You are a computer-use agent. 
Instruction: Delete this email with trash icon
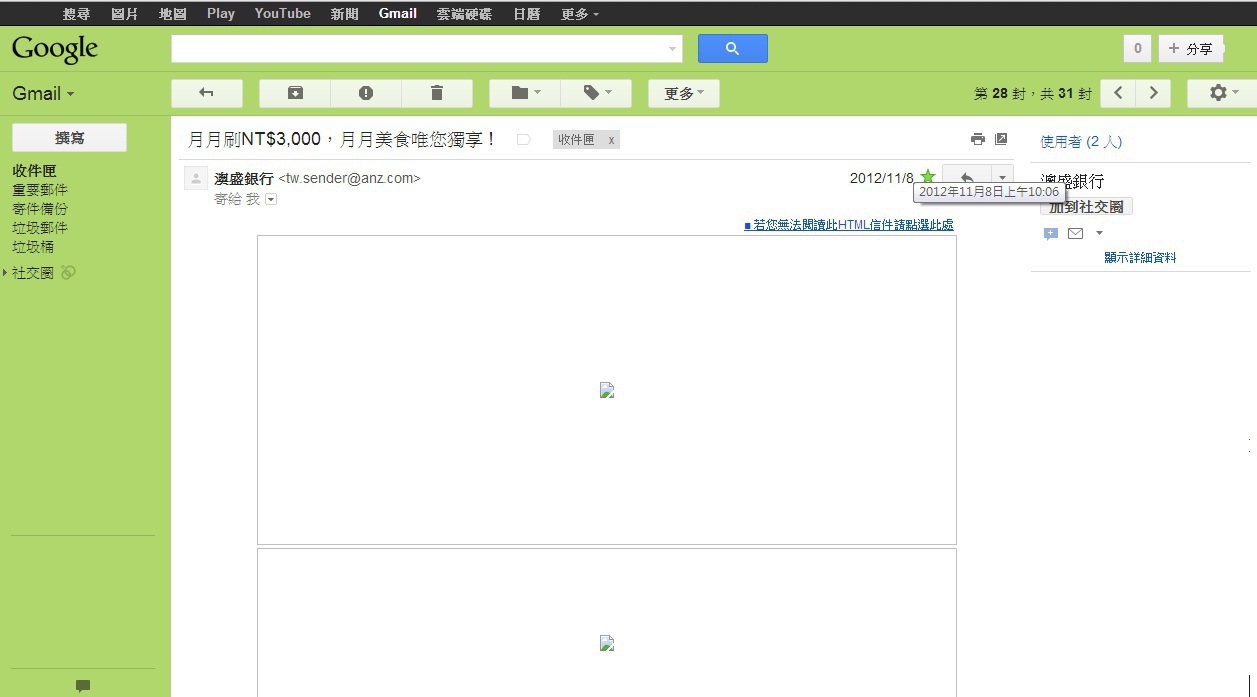pyautogui.click(x=437, y=93)
